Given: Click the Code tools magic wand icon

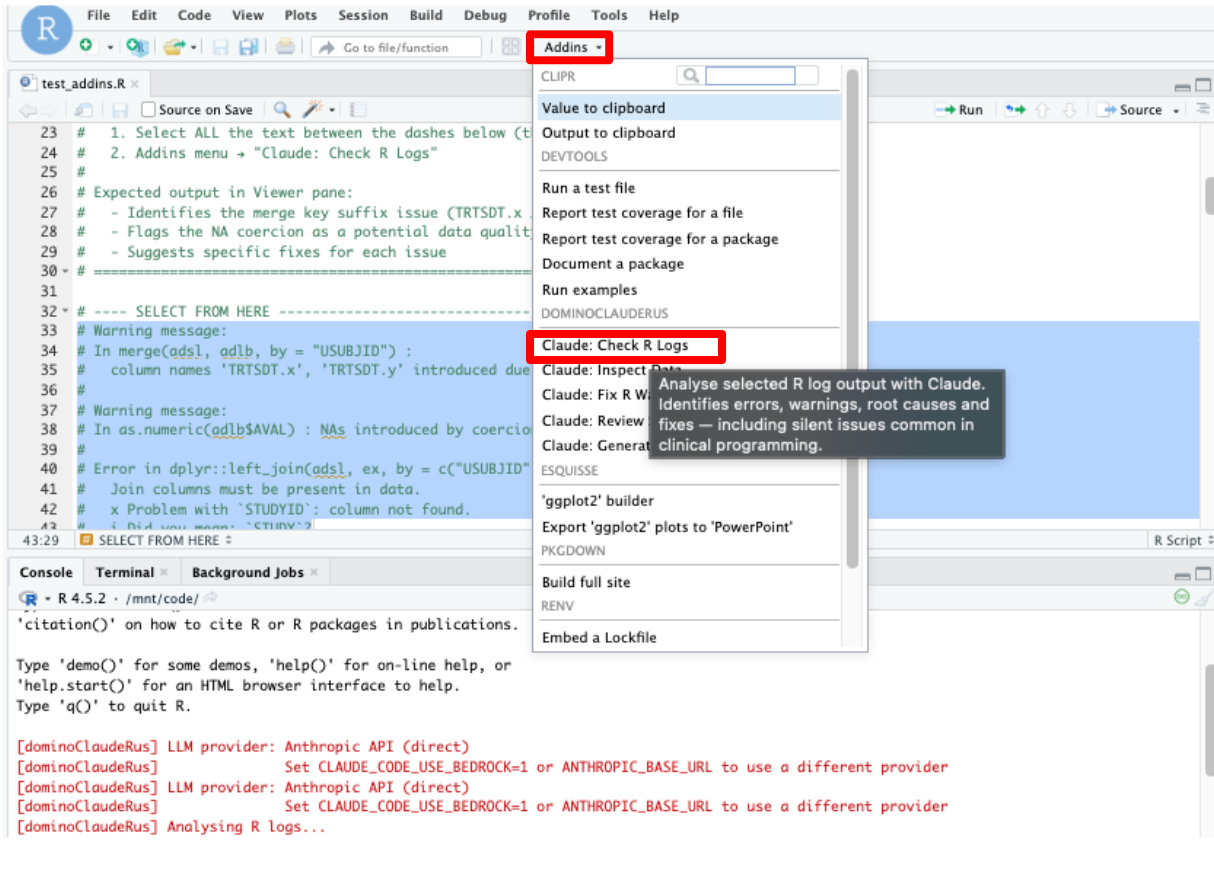Looking at the screenshot, I should pos(314,110).
